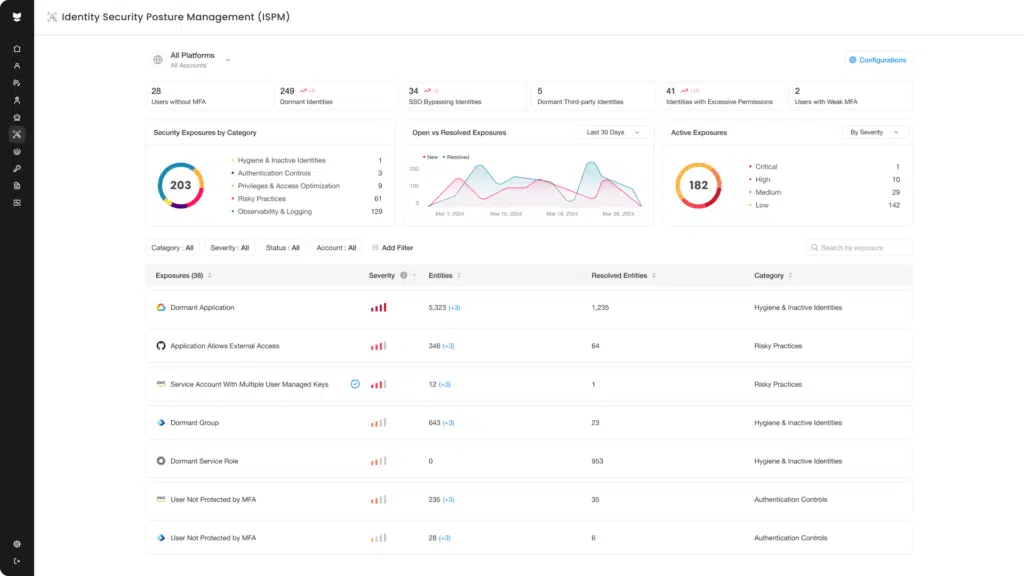
Task: Click the Search by exposure field
Action: (x=860, y=247)
